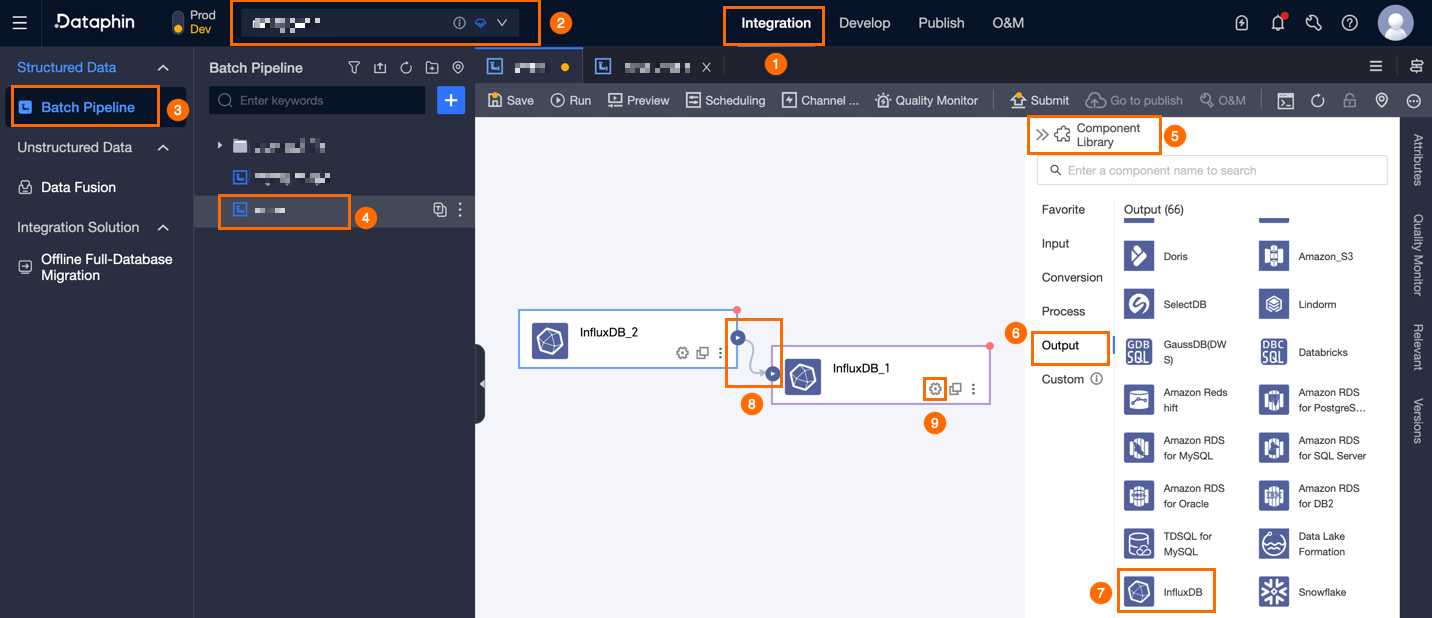
Task: Click Save in the toolbar
Action: pos(510,100)
